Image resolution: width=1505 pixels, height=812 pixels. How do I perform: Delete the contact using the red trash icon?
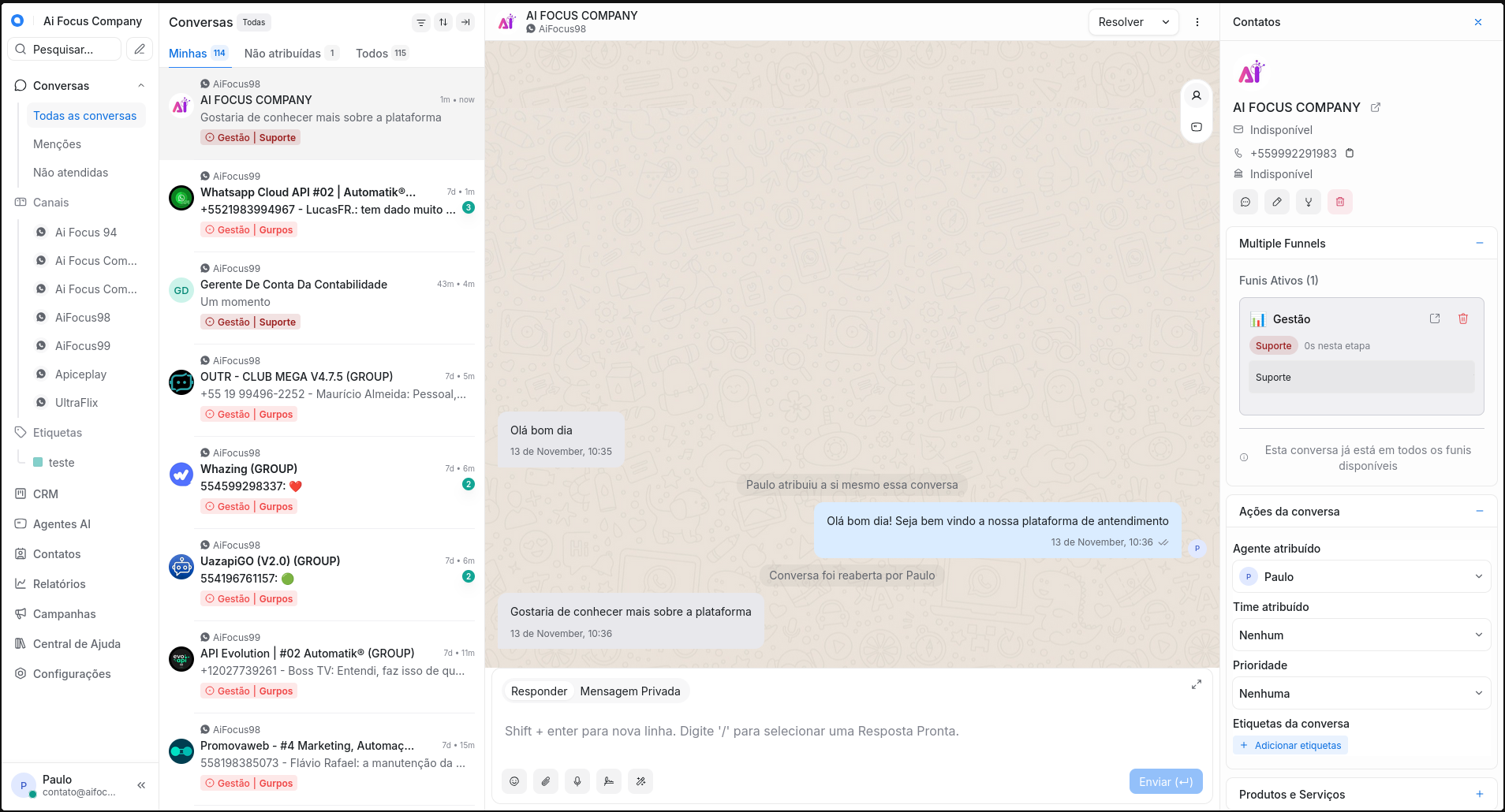click(x=1340, y=202)
